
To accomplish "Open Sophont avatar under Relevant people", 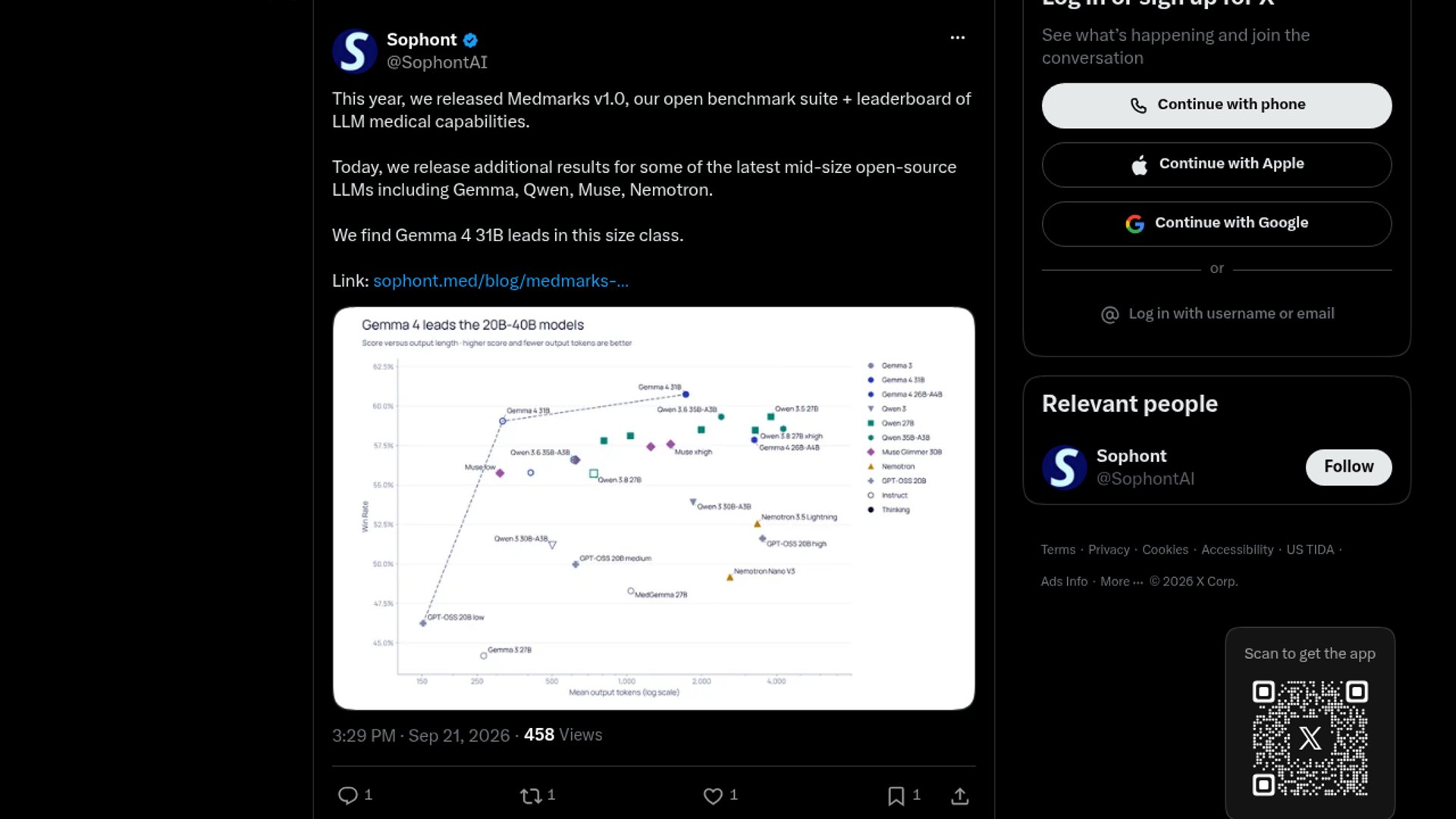I will 1064,466.
